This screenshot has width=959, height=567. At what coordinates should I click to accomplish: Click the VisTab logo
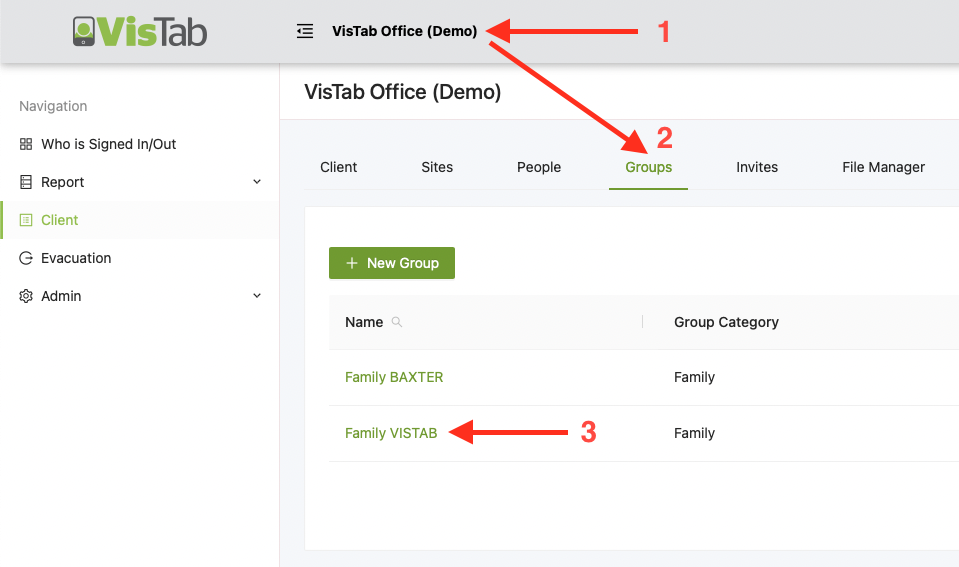pyautogui.click(x=139, y=31)
